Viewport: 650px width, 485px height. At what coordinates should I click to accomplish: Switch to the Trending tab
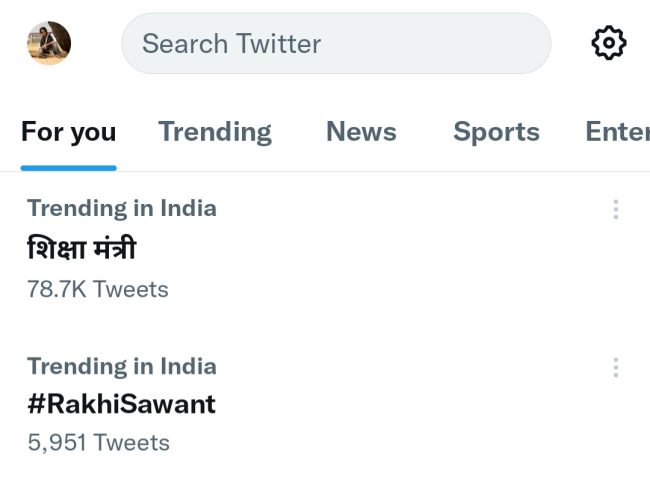(215, 132)
